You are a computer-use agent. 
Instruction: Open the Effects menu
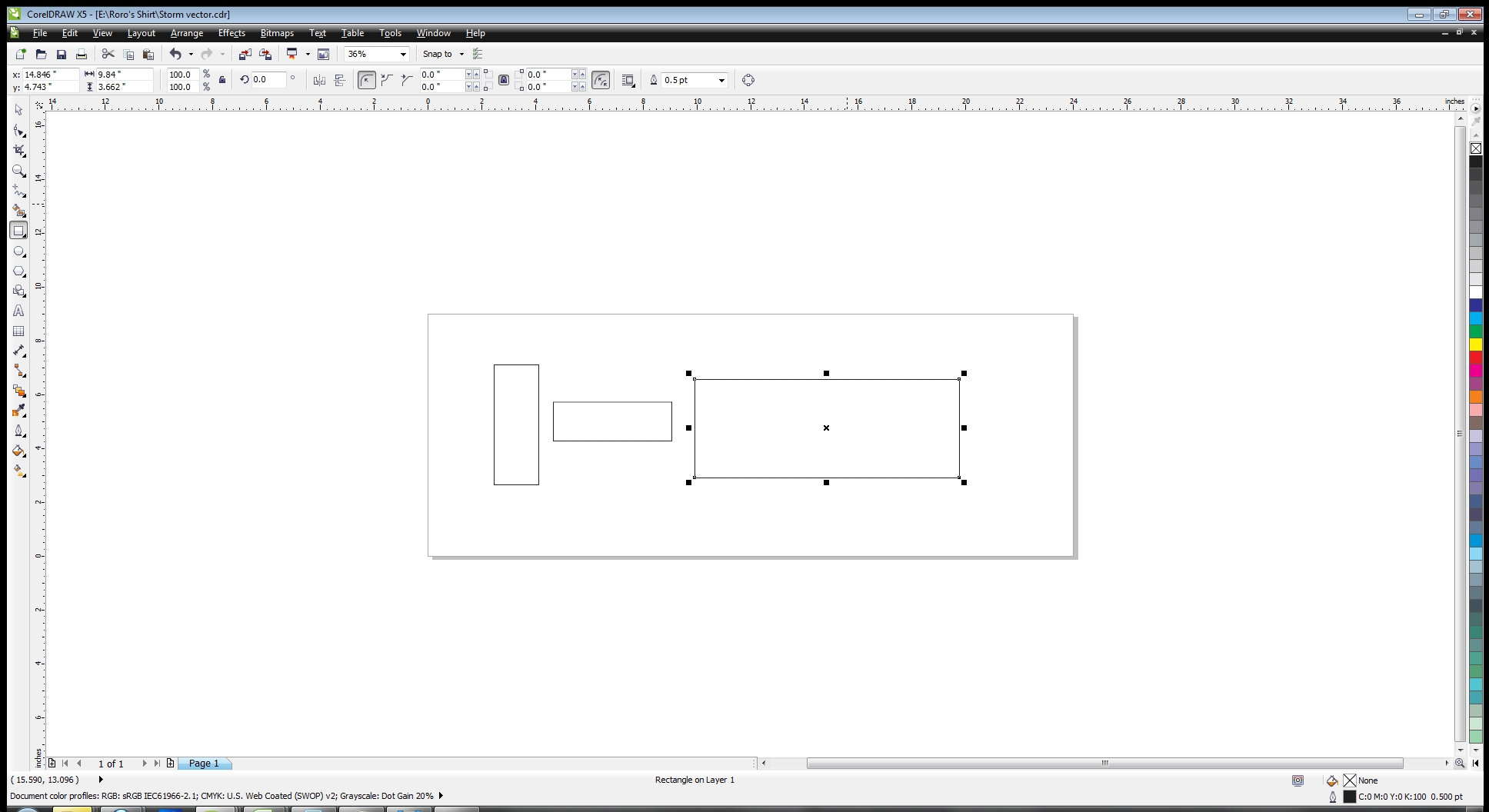click(232, 33)
